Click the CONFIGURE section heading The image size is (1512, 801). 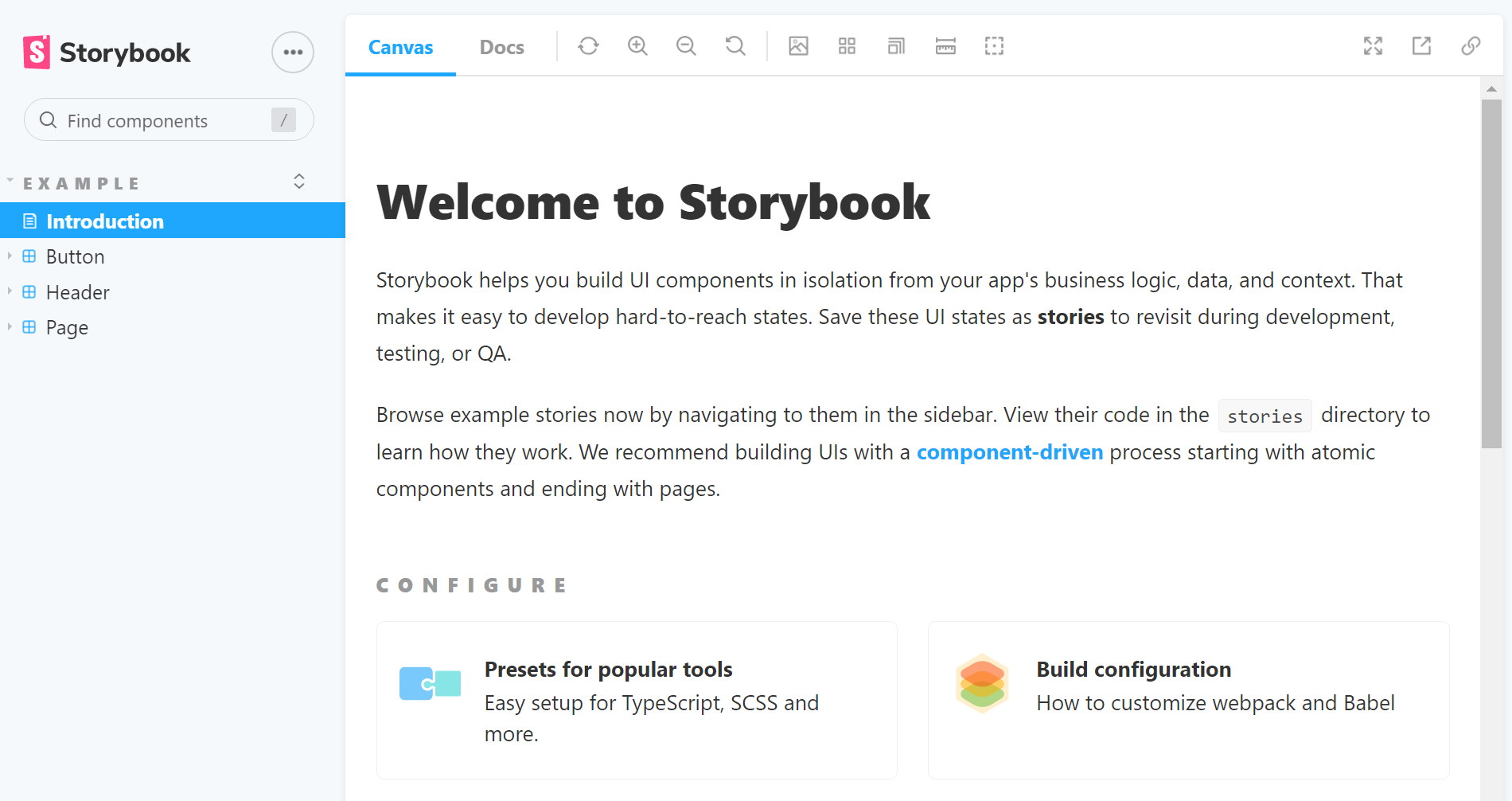[x=471, y=585]
